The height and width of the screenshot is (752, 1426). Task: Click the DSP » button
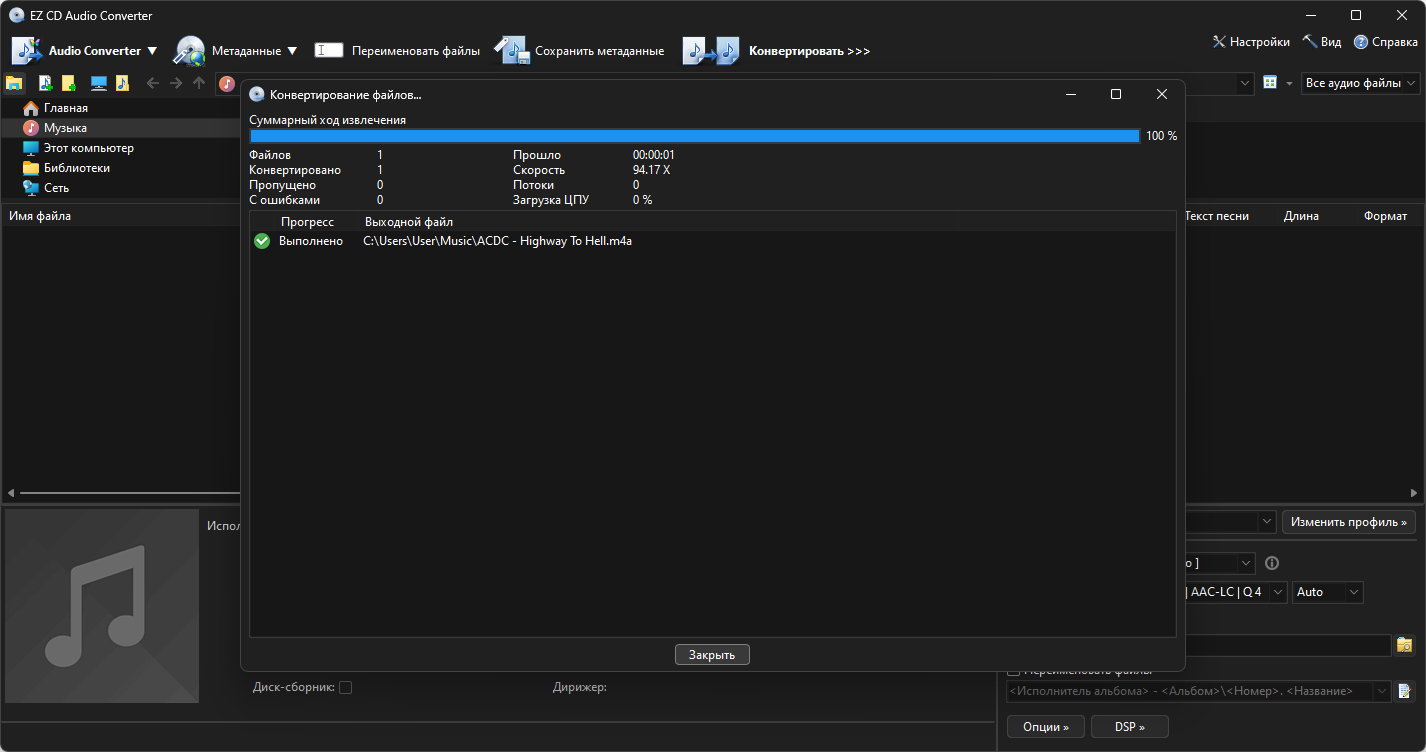pyautogui.click(x=1129, y=727)
